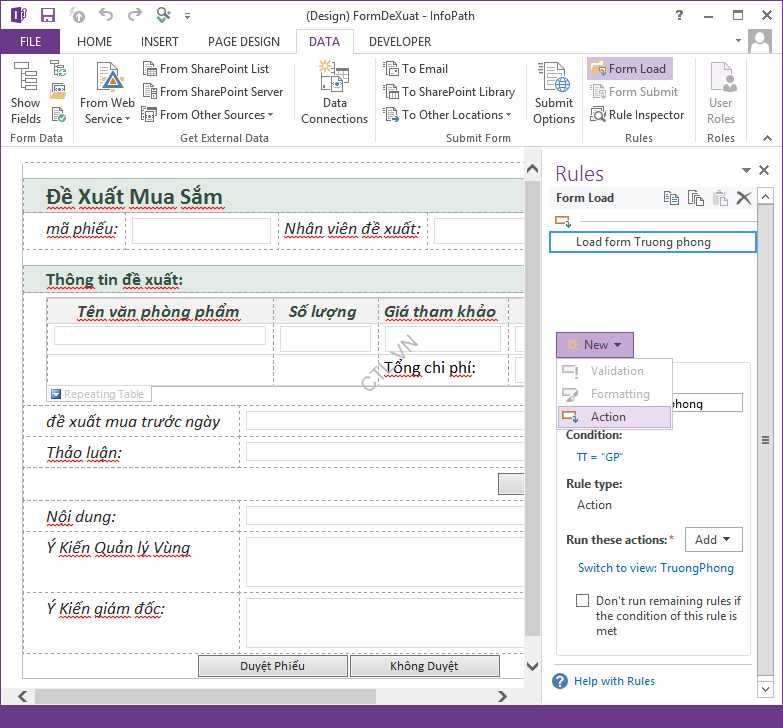Expand the To Other Locations dropdown

(456, 115)
